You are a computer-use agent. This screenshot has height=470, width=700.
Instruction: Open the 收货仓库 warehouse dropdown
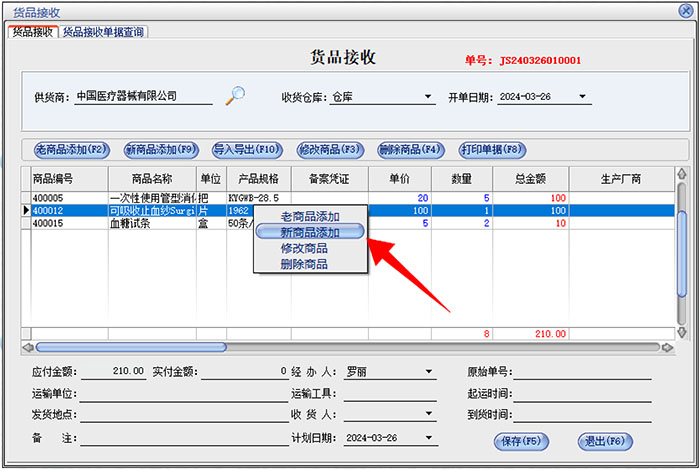coord(428,98)
